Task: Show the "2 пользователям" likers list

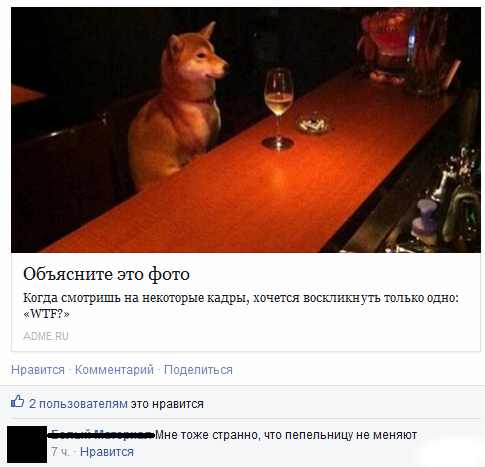Action: click(78, 404)
